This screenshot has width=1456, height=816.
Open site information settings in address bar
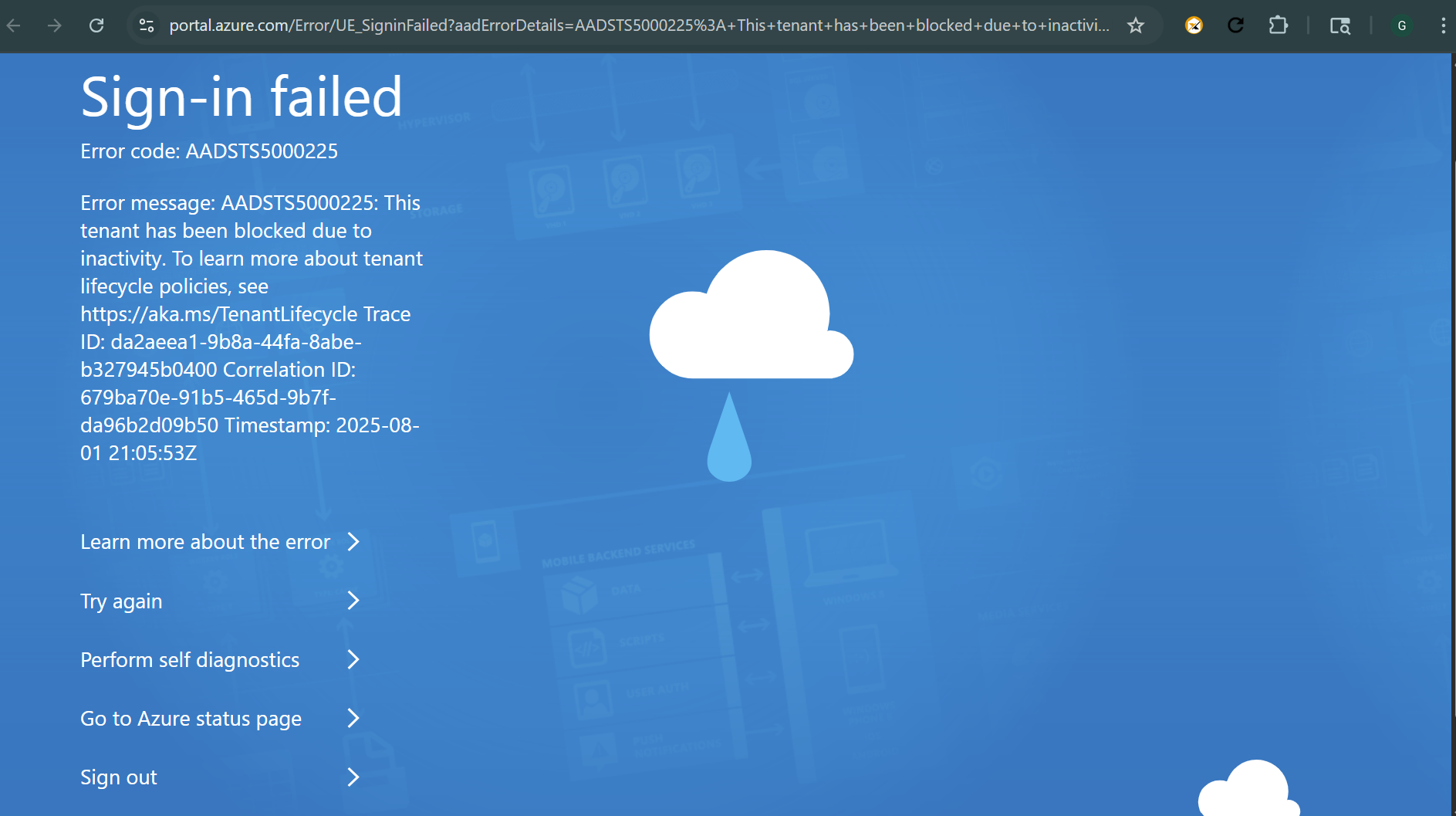[146, 25]
